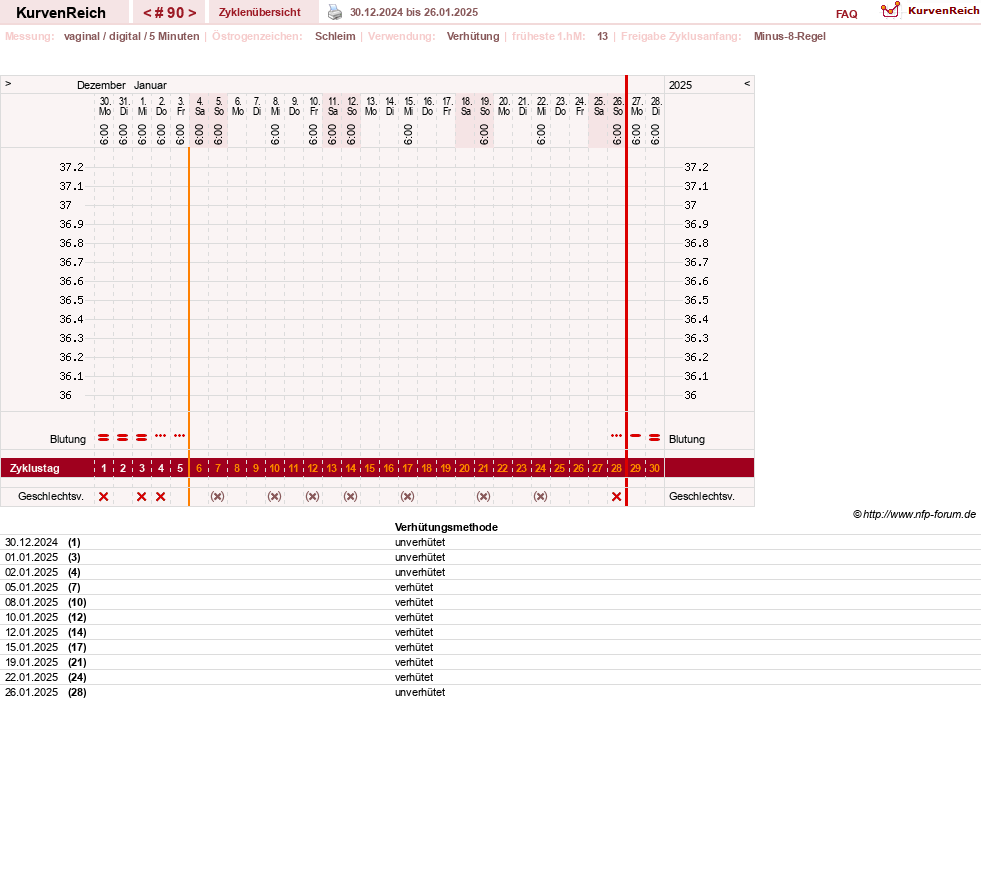The height and width of the screenshot is (886, 981).
Task: Click the spotting dots on cycle day 4
Action: 161,435
